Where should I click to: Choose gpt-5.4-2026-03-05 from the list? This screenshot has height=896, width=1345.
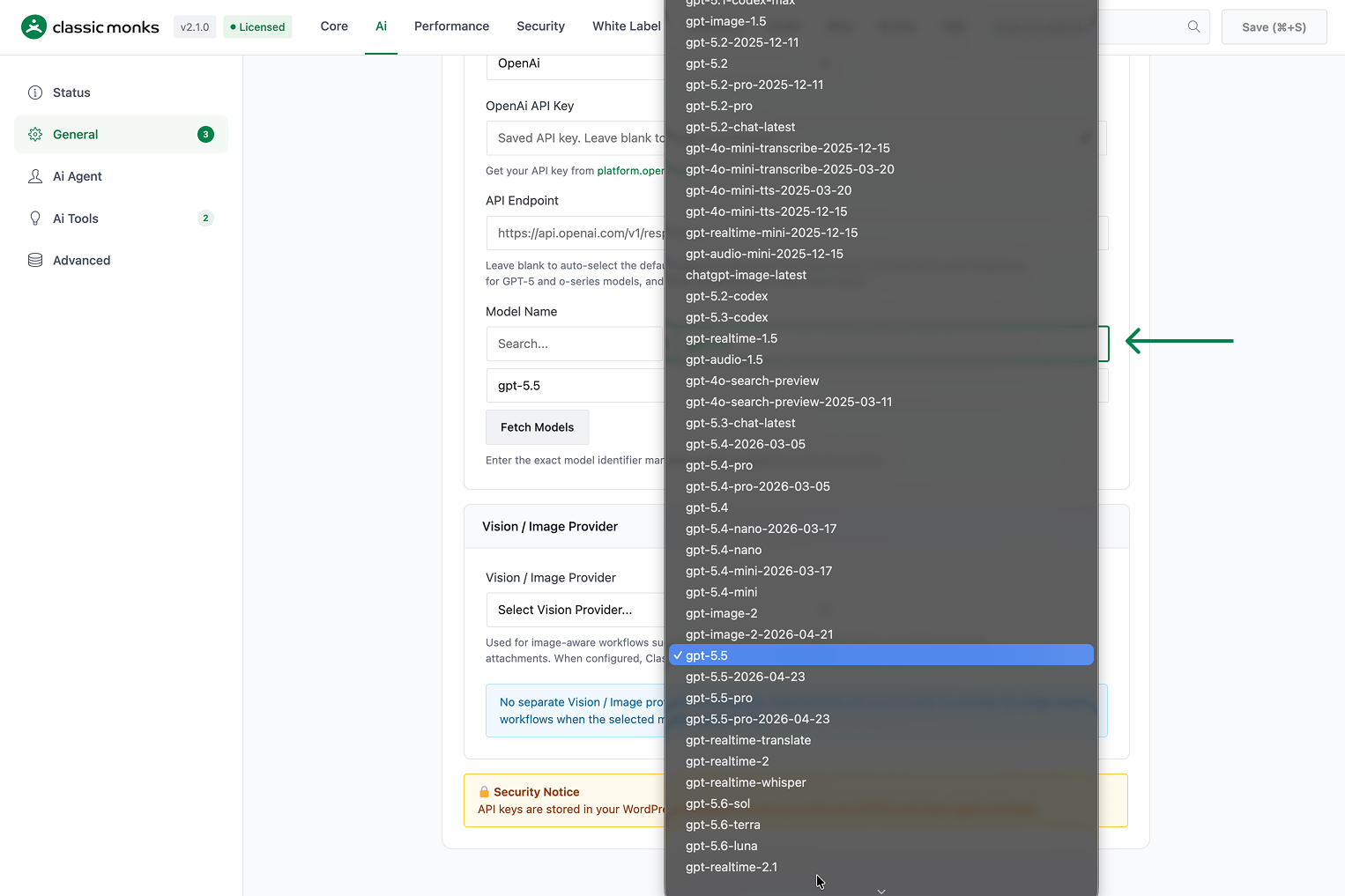tap(881, 444)
